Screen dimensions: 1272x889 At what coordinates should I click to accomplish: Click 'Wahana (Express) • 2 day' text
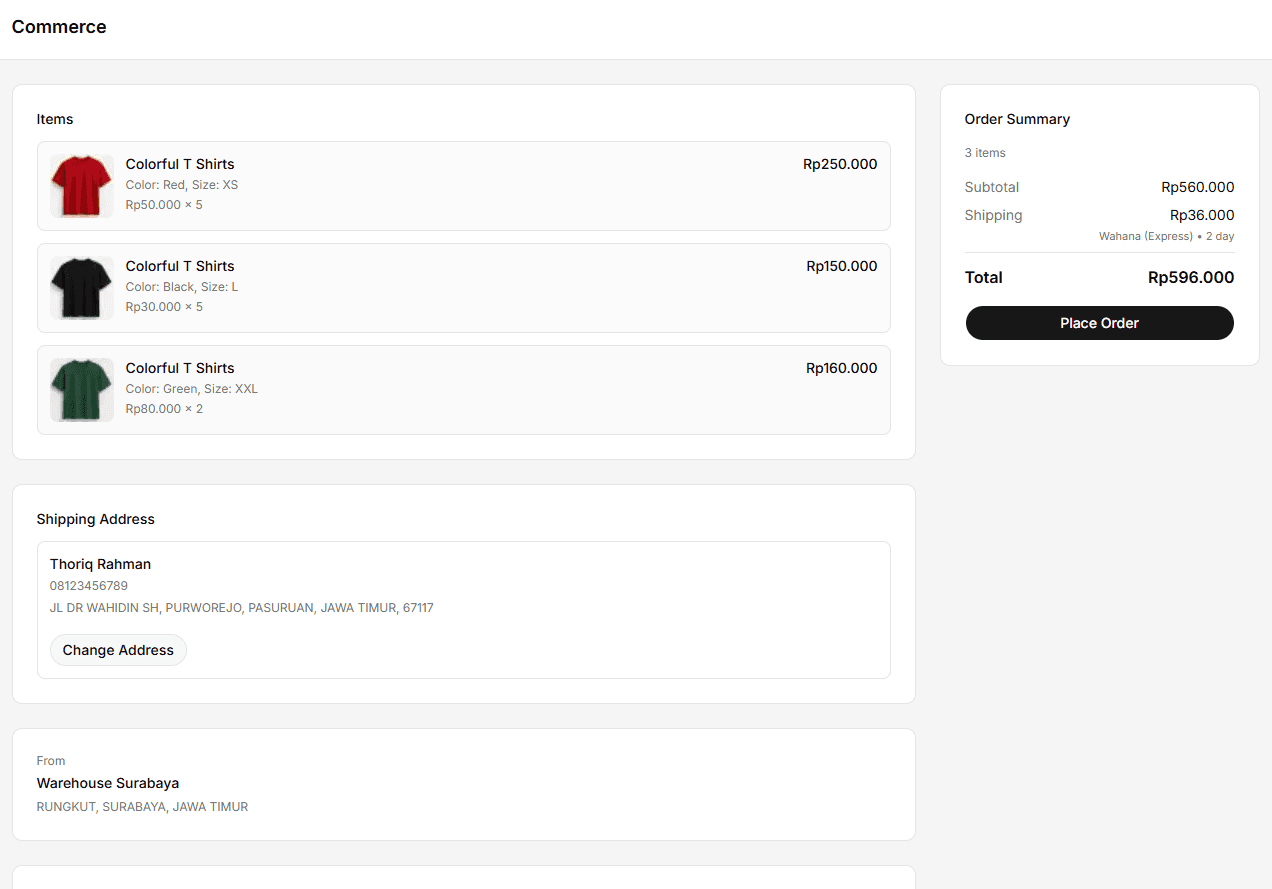click(1167, 237)
